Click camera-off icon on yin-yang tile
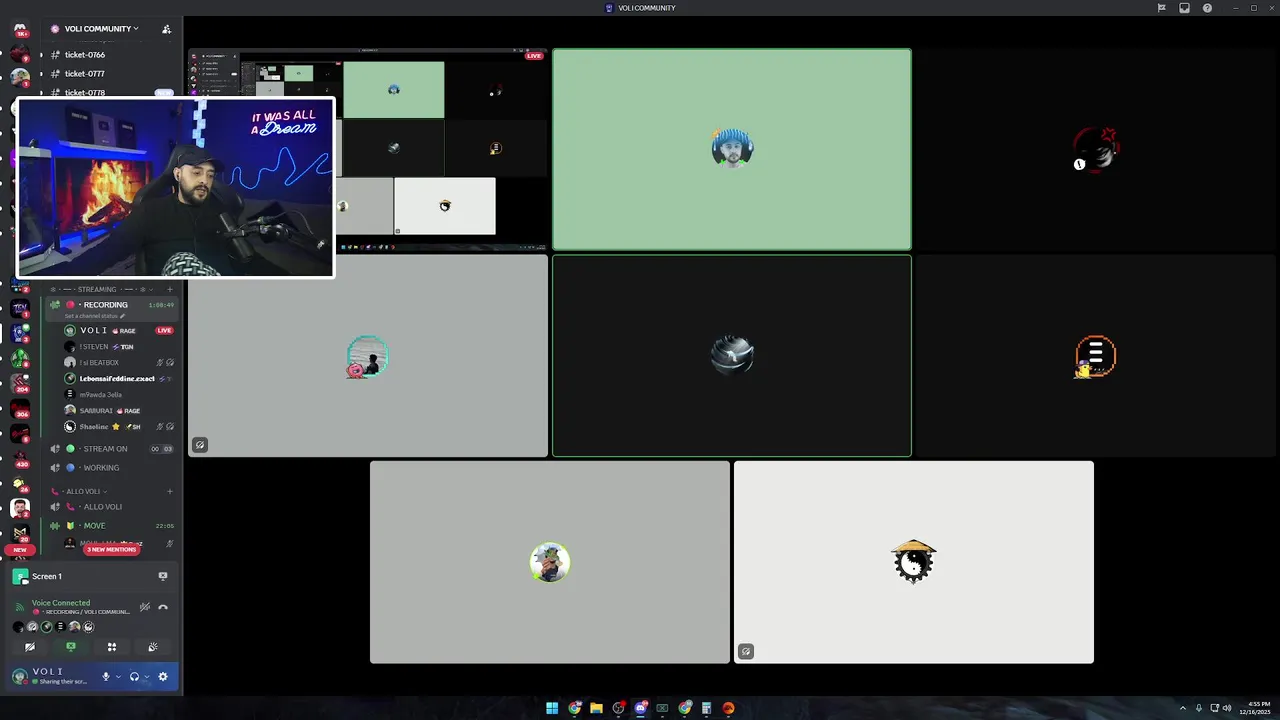Screen dimensions: 1280x720 746,652
